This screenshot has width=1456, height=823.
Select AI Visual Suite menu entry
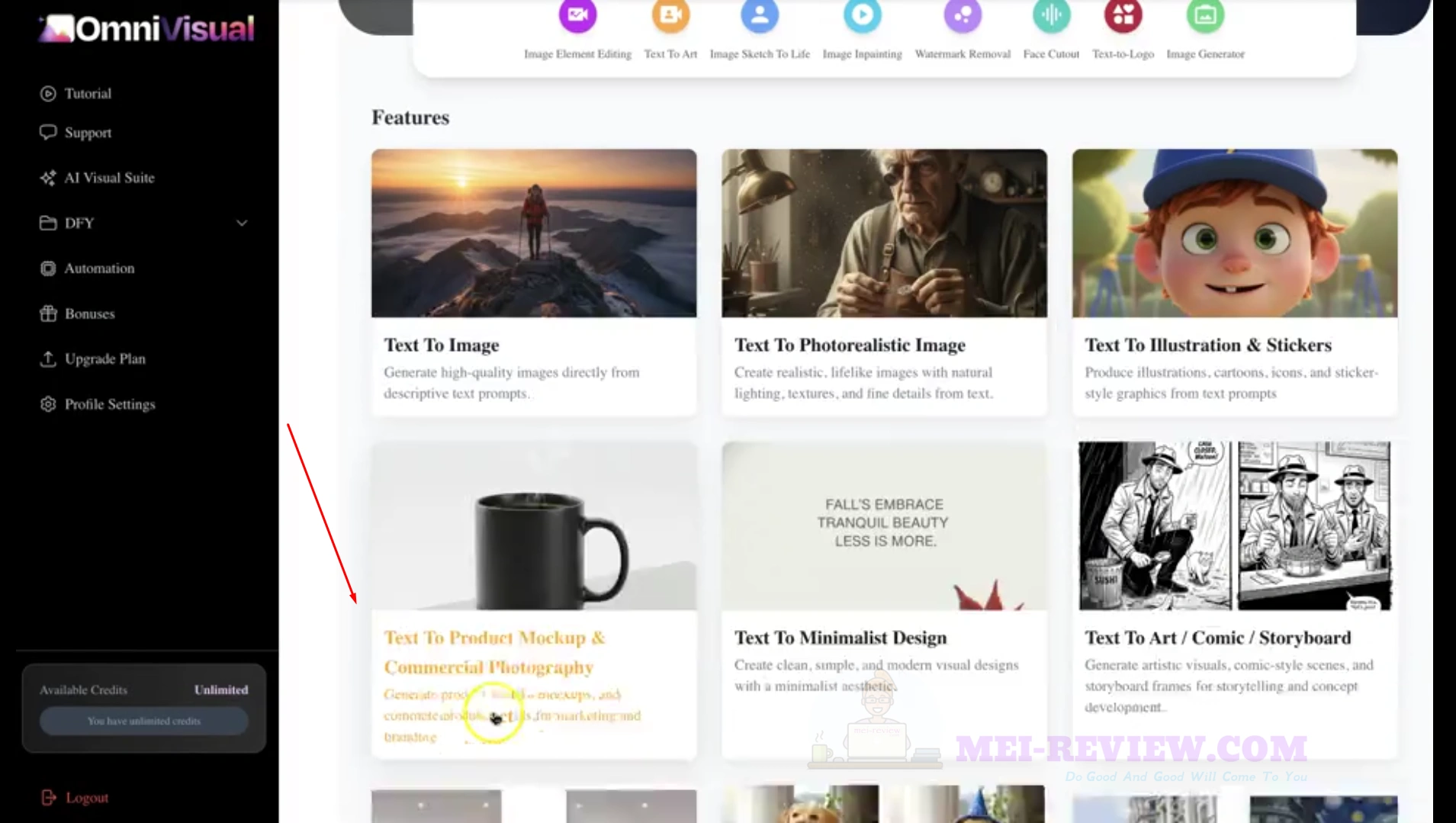coord(109,178)
